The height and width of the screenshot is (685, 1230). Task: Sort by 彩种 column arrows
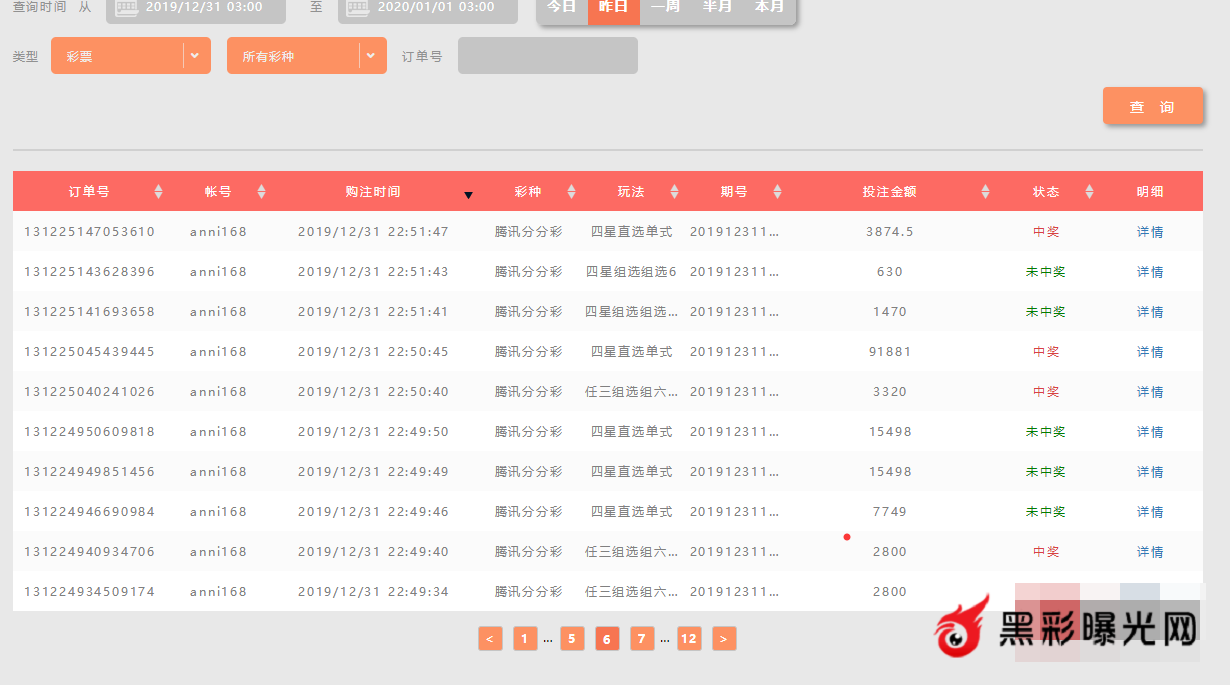pyautogui.click(x=571, y=191)
